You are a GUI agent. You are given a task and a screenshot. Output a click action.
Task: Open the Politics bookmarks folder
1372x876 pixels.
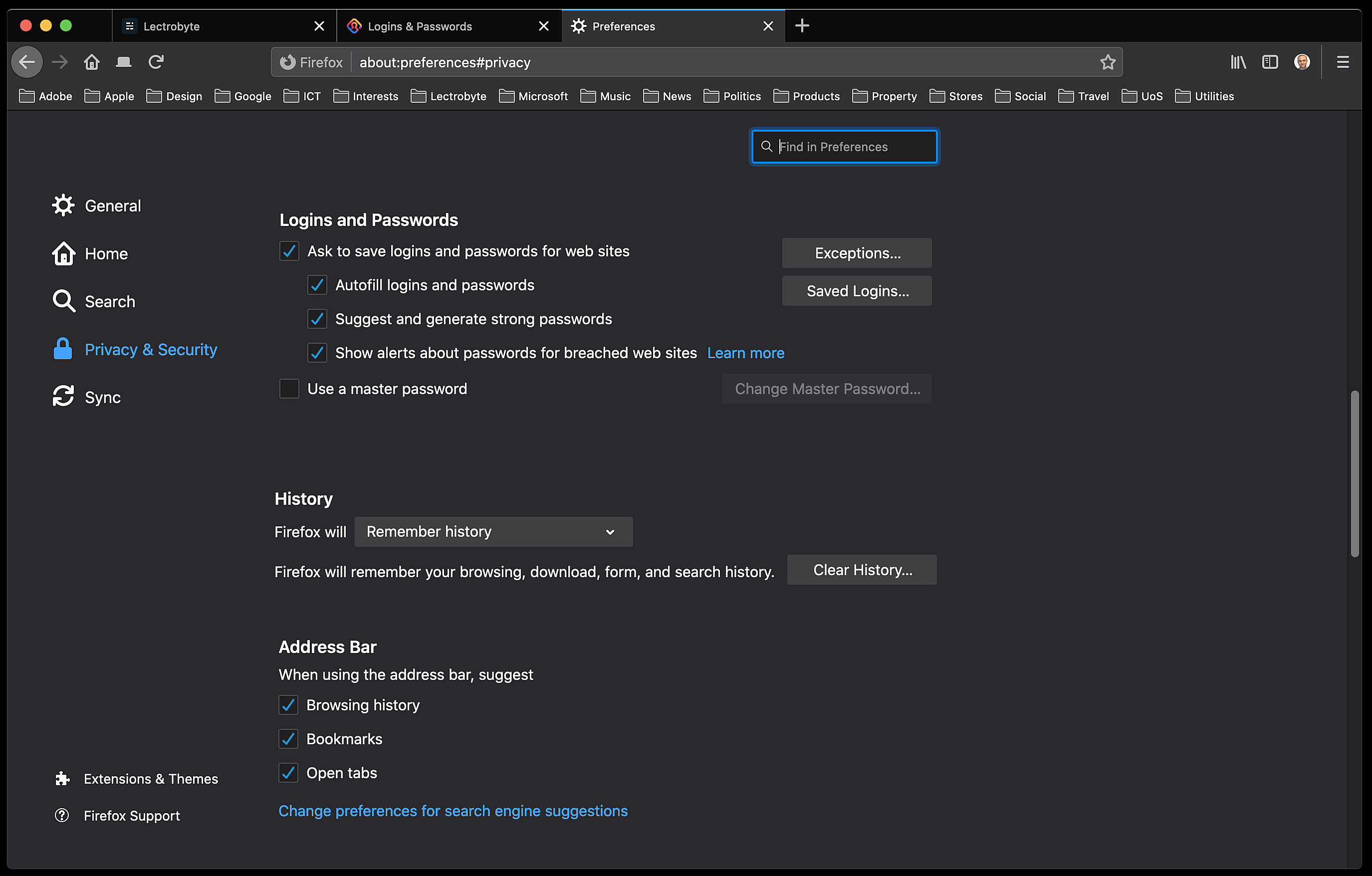(x=733, y=96)
